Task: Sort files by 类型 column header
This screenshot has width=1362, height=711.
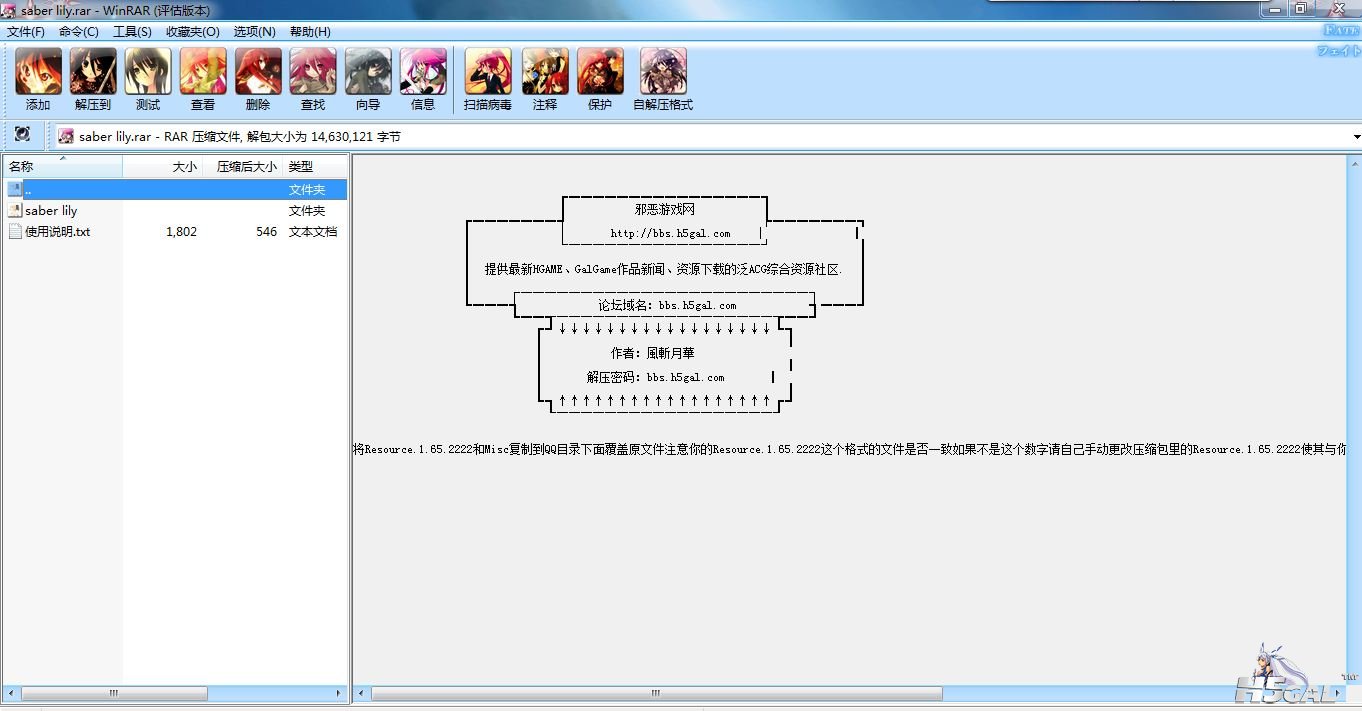Action: pyautogui.click(x=316, y=167)
